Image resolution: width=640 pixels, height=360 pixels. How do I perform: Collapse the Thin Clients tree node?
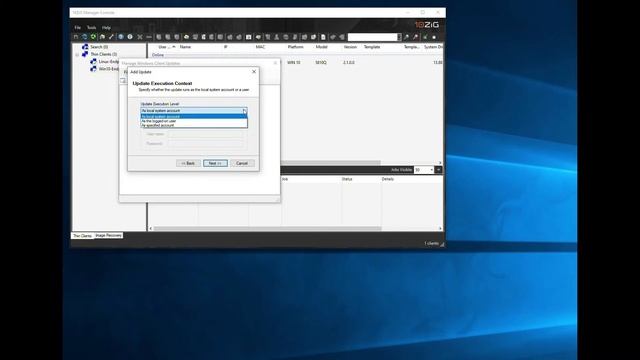pos(77,54)
